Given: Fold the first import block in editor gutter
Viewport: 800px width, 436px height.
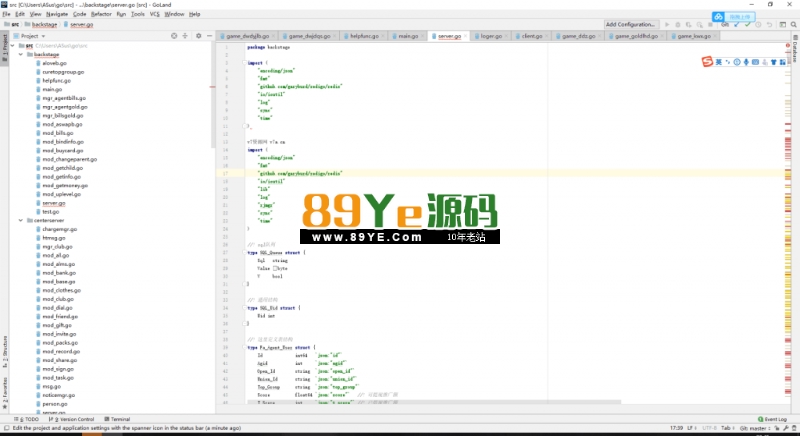Looking at the screenshot, I should pyautogui.click(x=245, y=63).
